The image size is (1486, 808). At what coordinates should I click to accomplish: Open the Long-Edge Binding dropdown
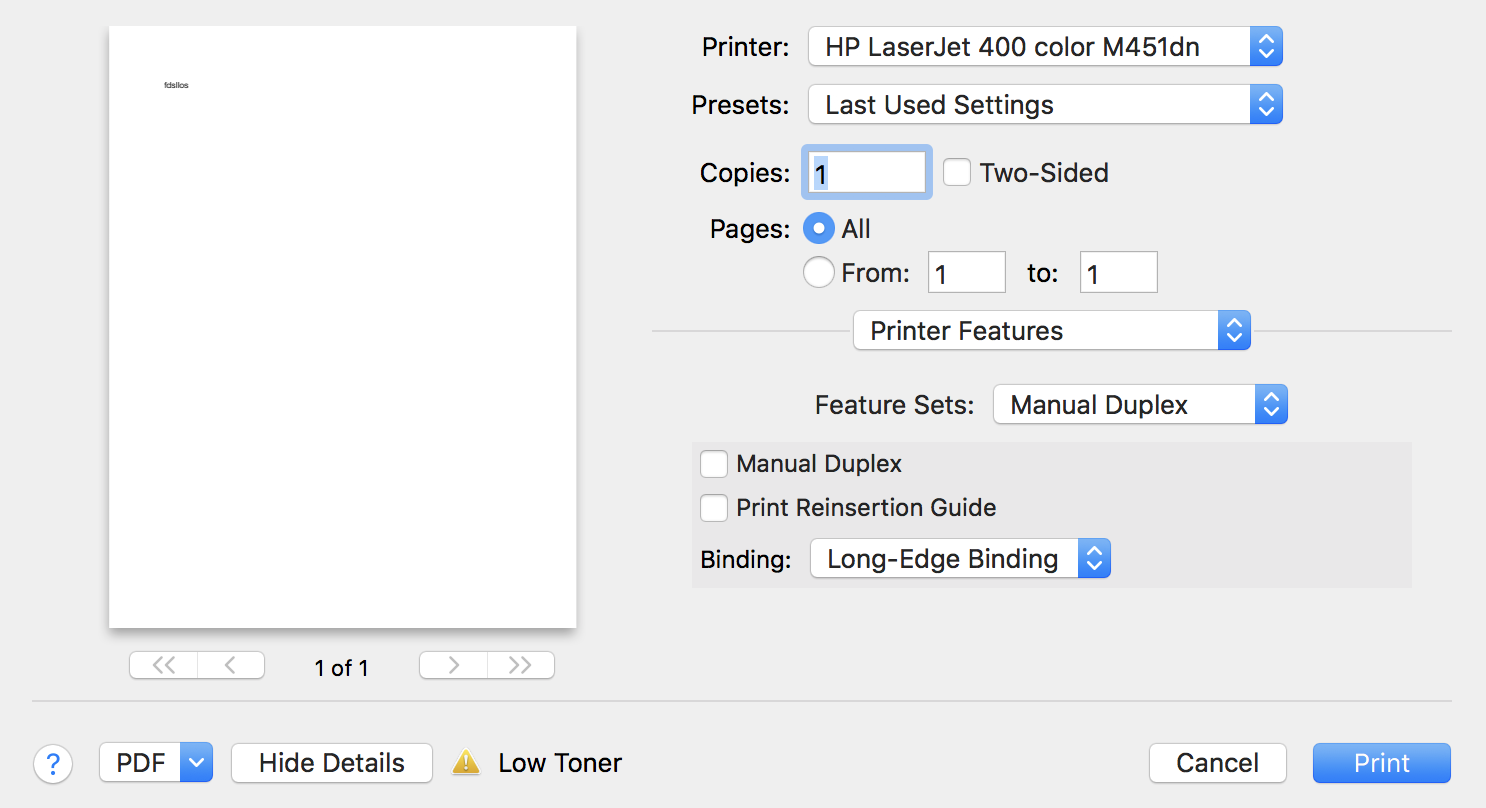pos(960,559)
